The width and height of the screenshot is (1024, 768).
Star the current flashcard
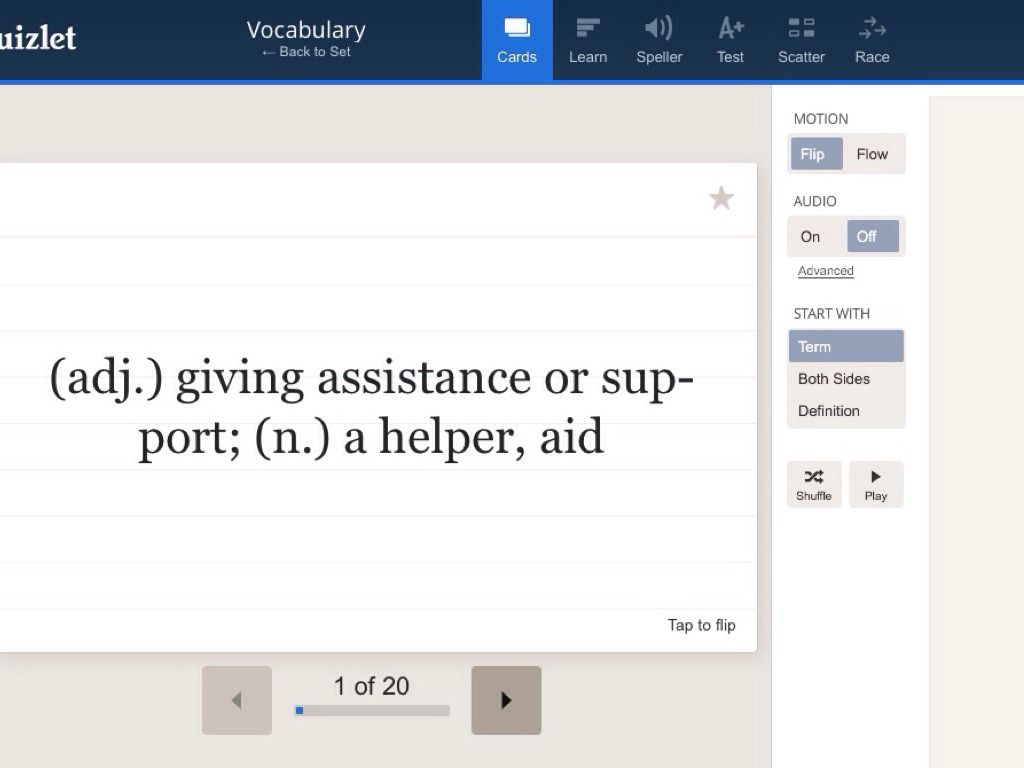721,199
